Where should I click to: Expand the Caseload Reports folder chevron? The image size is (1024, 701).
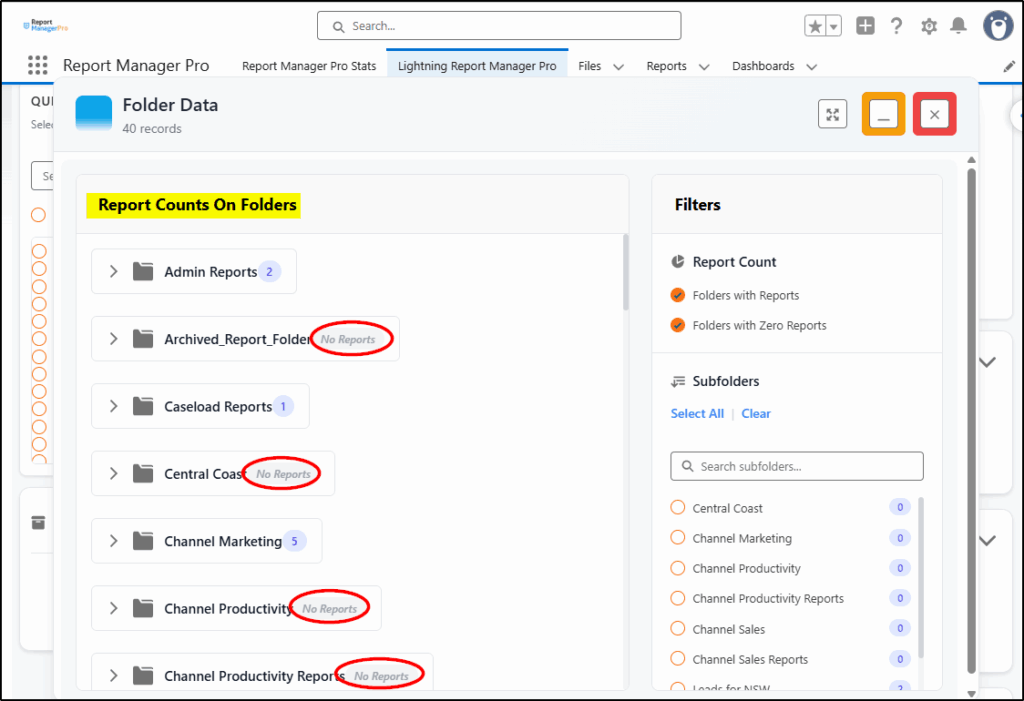[113, 406]
